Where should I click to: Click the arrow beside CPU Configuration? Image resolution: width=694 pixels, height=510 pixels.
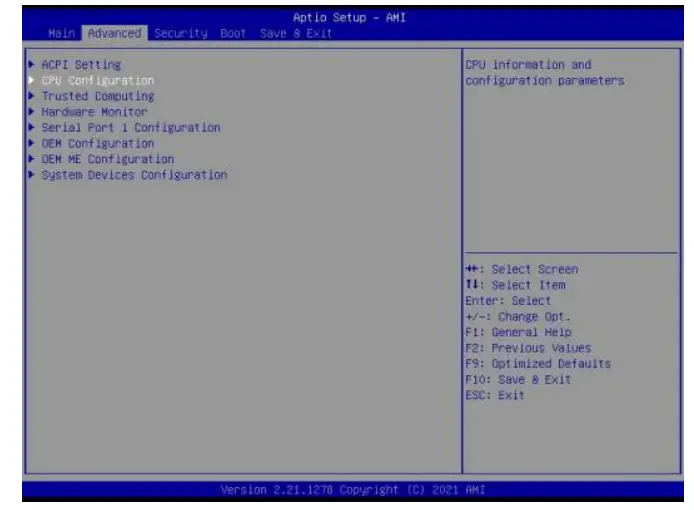click(31, 80)
